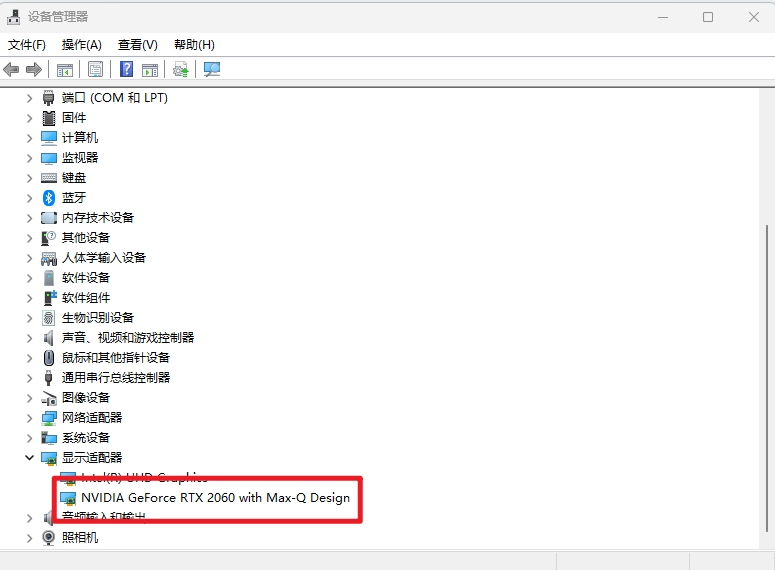775x570 pixels.
Task: Select NVIDIA GeForce RTX 2060 with Max-Q Design
Action: [x=215, y=497]
